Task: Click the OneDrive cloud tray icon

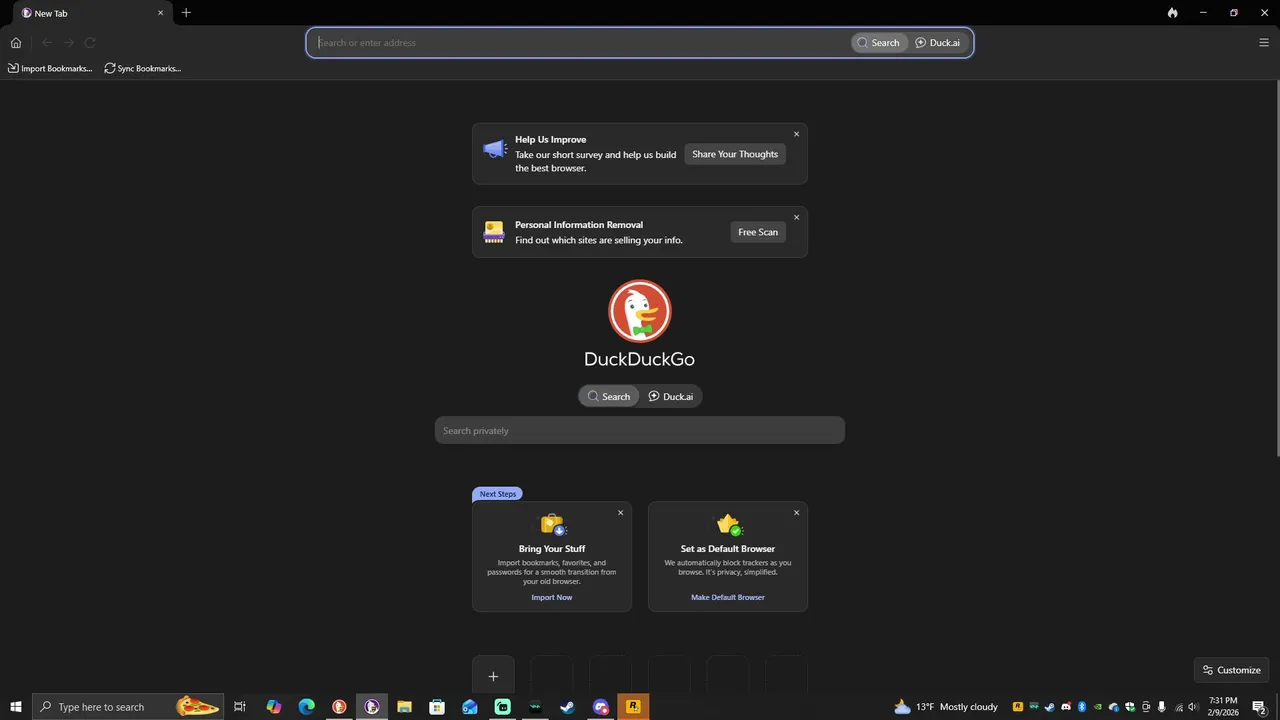Action: (1113, 707)
